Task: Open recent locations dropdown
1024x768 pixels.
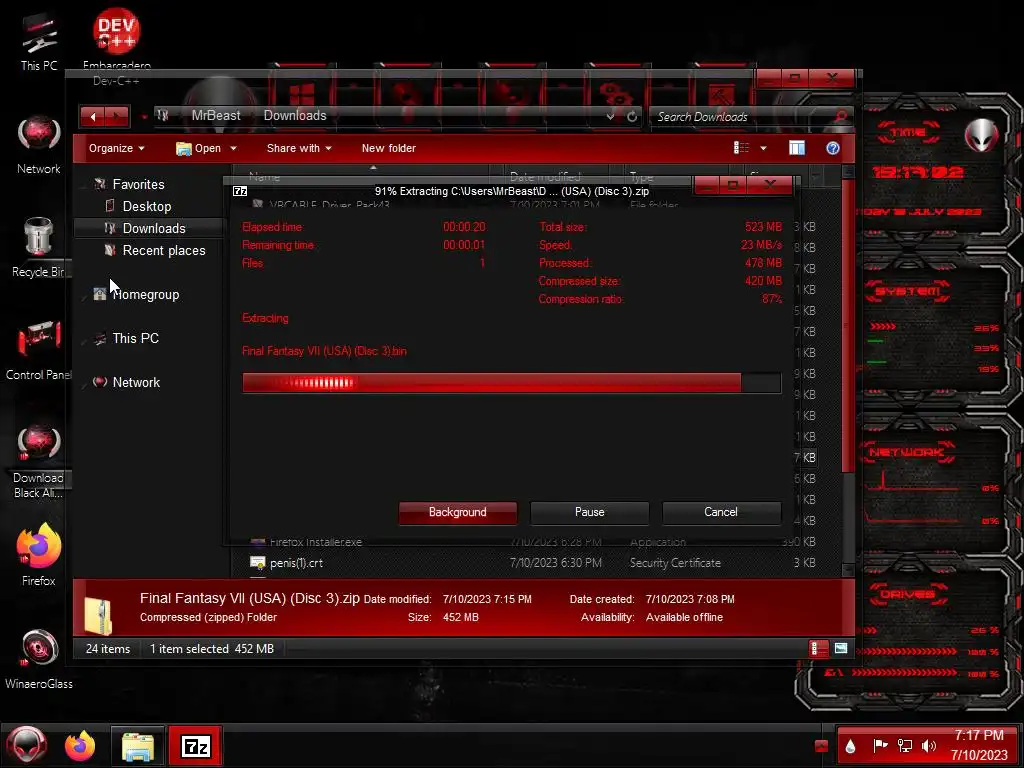Action: coord(144,118)
